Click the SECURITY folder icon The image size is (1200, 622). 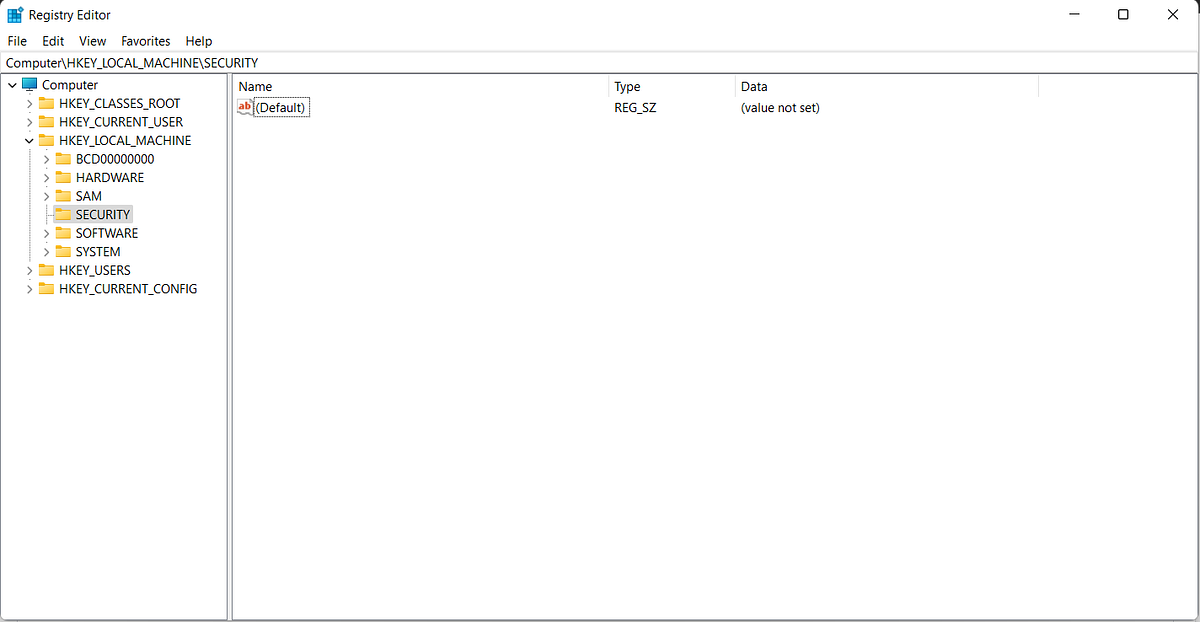click(63, 214)
